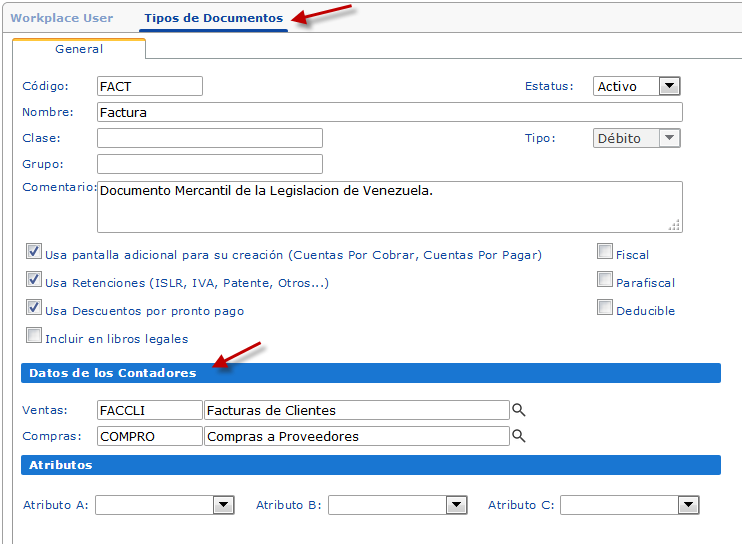
Task: Enable 'Incluir en libros legales' checkbox
Action: pos(34,335)
